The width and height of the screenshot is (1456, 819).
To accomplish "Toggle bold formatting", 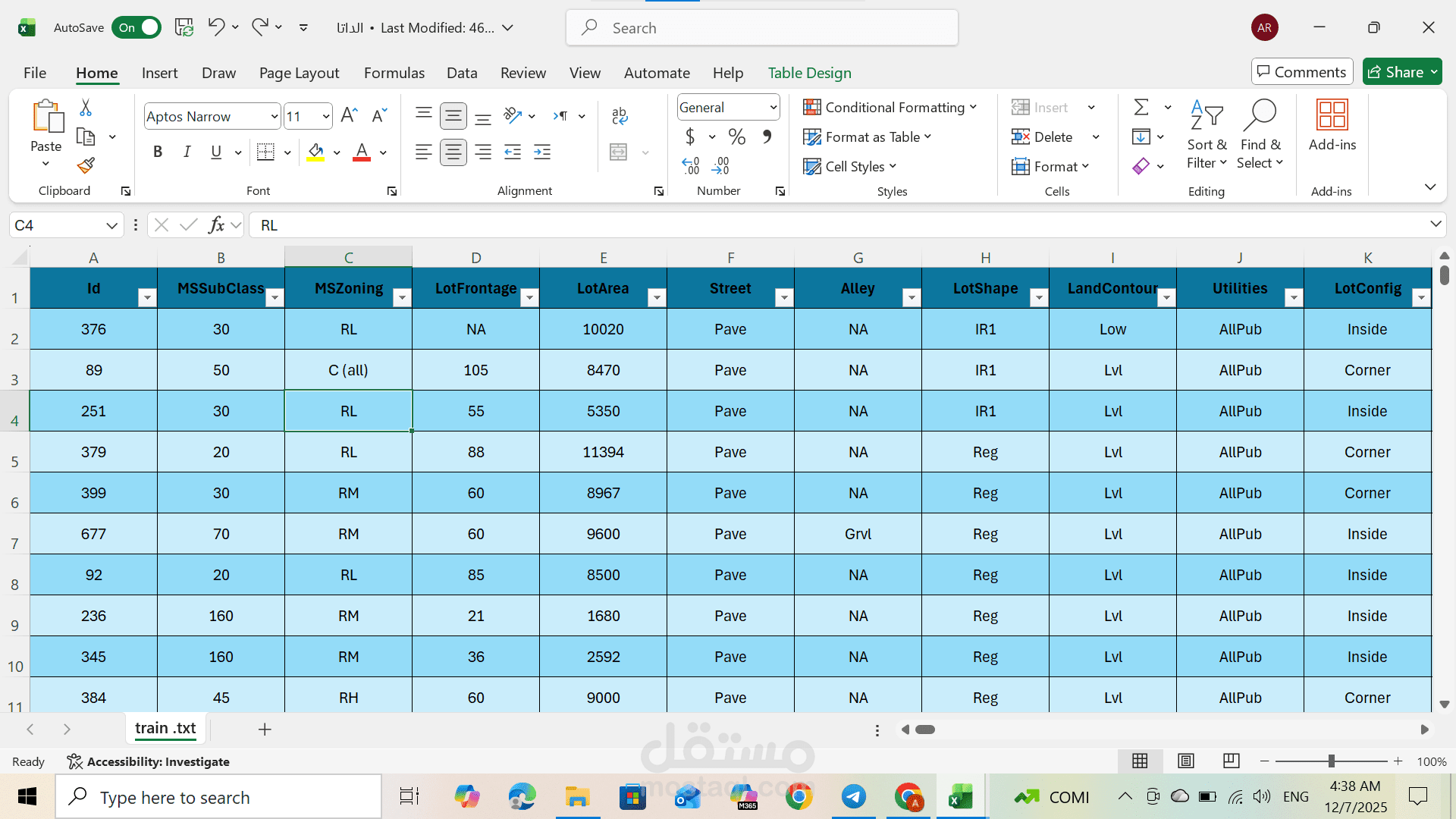I will click(x=158, y=152).
